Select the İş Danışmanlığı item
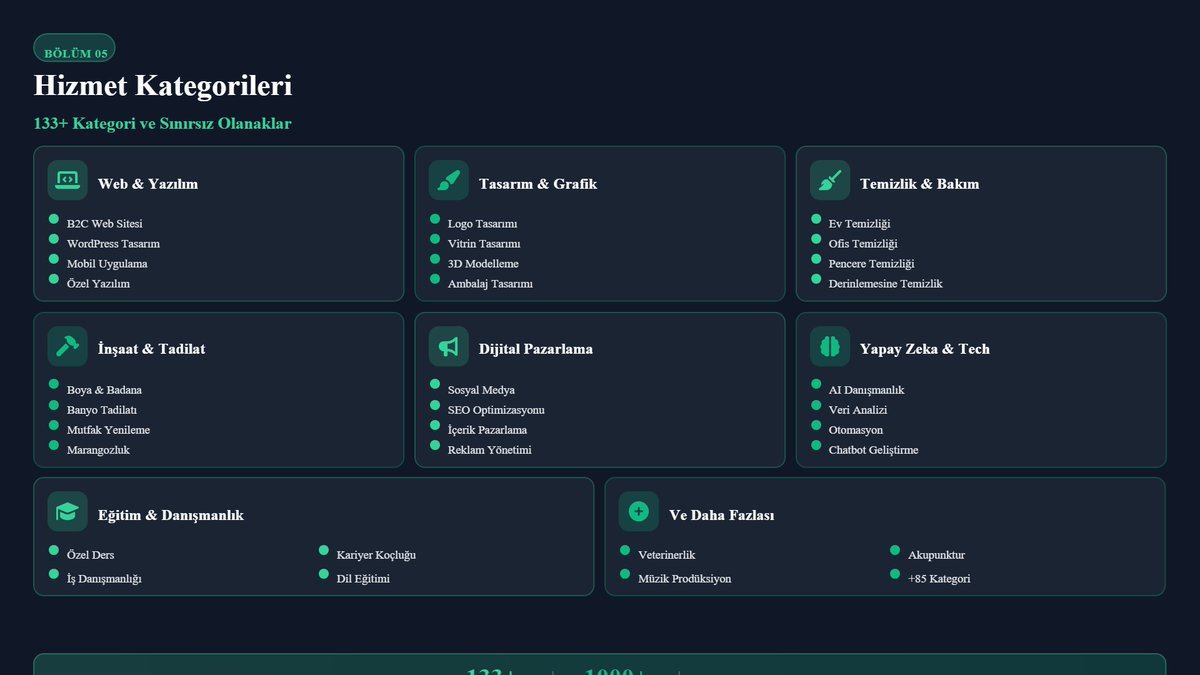The image size is (1200, 675). (x=104, y=579)
